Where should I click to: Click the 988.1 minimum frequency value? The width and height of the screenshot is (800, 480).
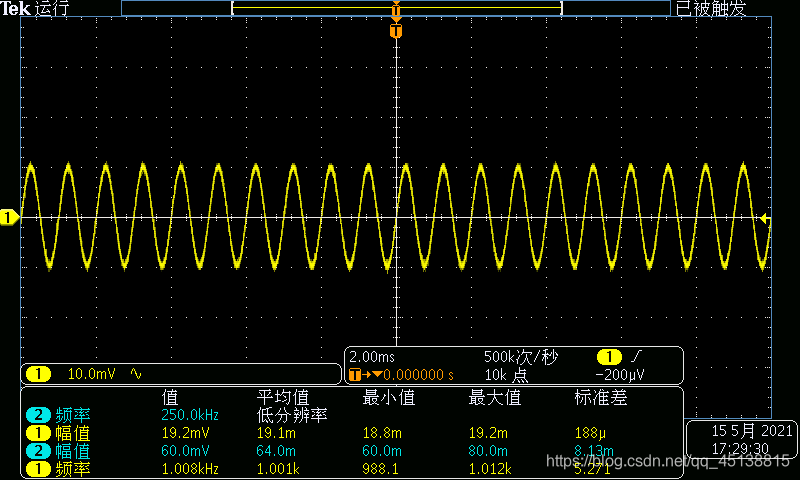point(381,469)
